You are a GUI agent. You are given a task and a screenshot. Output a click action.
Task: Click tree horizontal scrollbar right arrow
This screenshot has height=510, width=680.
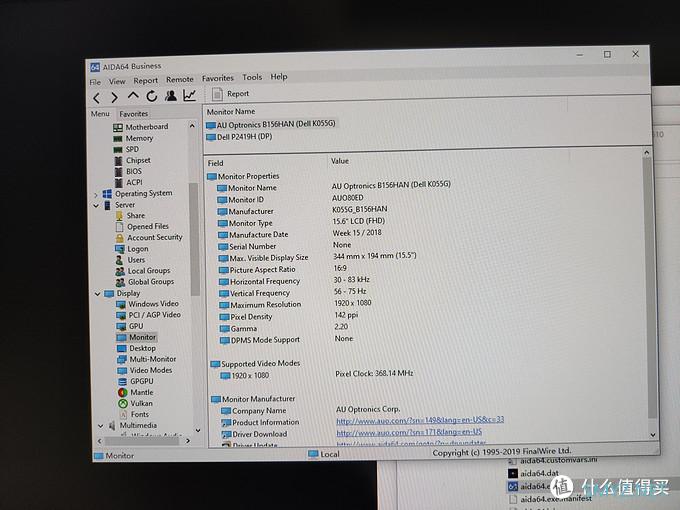[x=188, y=441]
